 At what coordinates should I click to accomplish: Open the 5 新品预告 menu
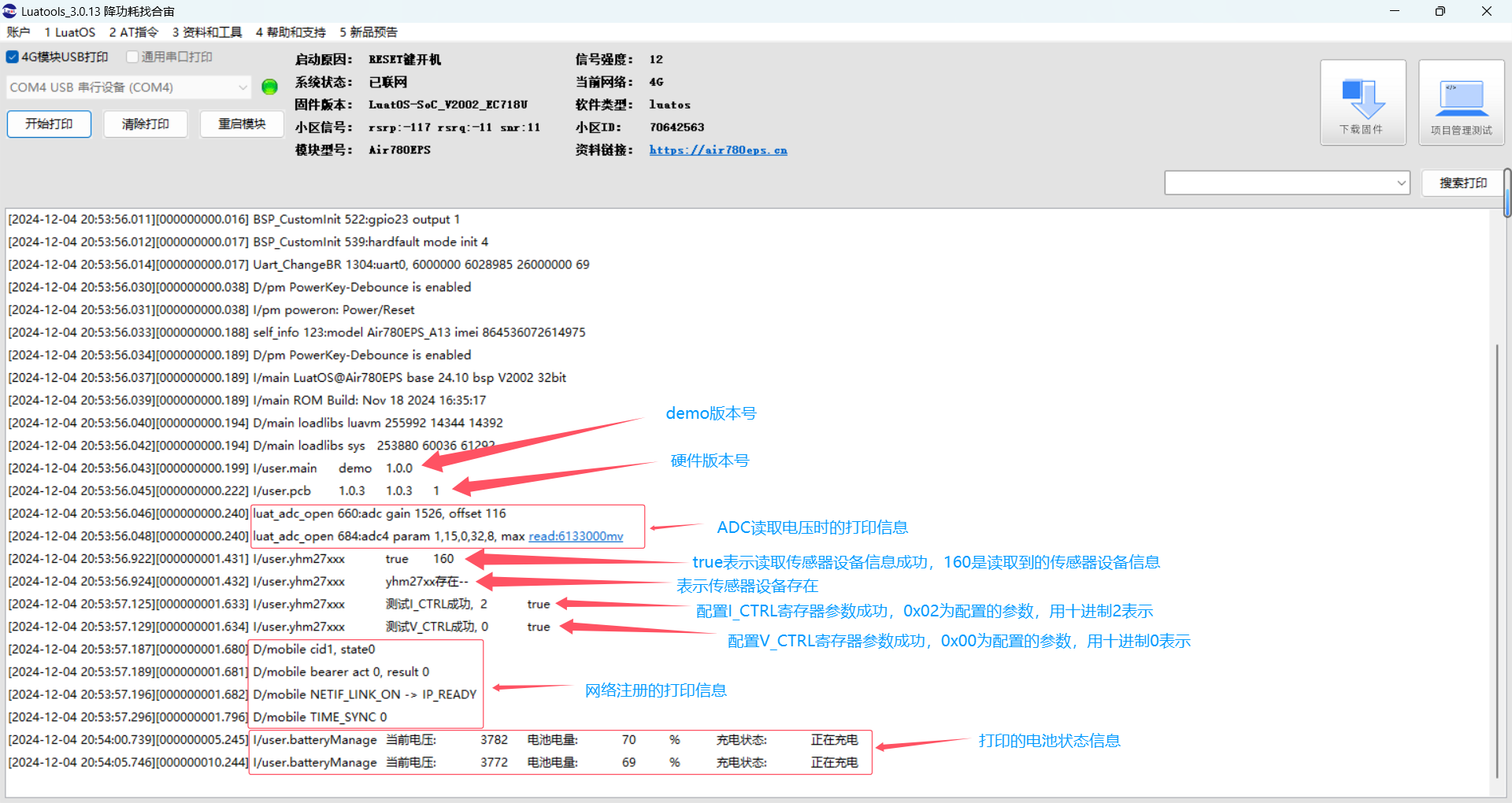(x=369, y=31)
